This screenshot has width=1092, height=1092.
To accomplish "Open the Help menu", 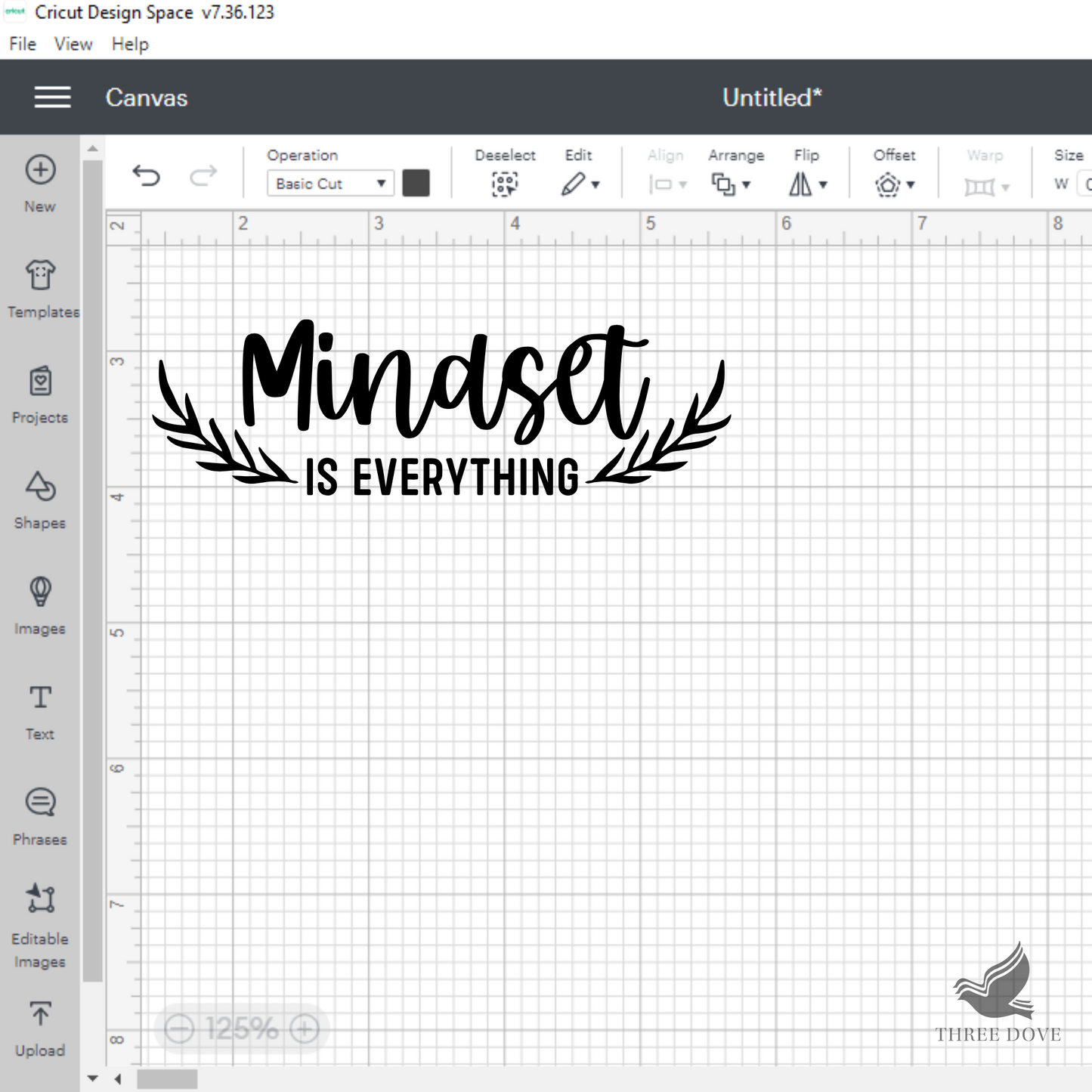I will [x=130, y=44].
